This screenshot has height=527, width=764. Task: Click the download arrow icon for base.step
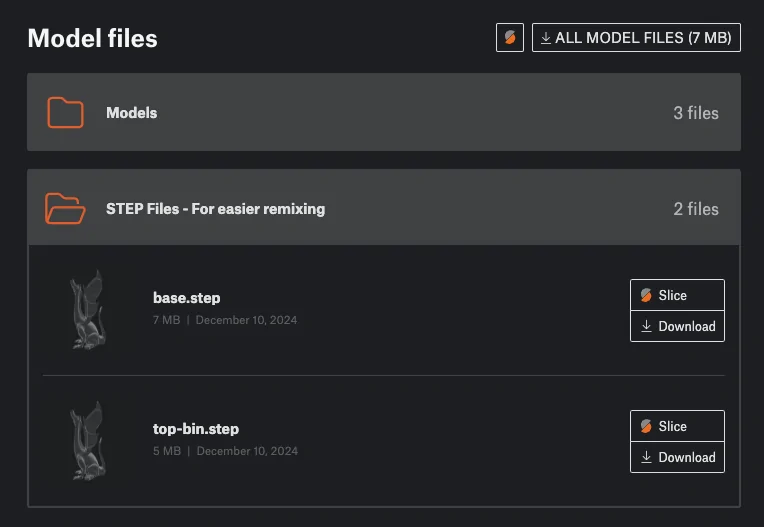point(647,326)
